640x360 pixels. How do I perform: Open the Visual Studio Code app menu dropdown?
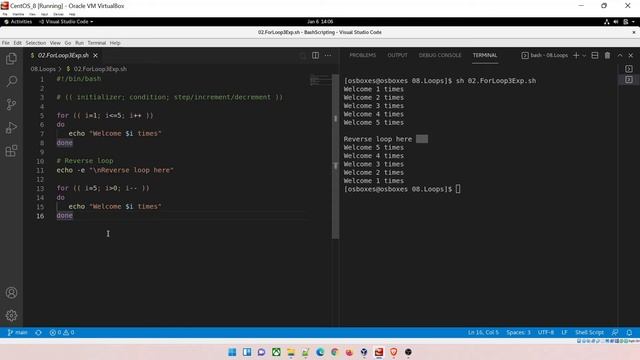coord(66,22)
